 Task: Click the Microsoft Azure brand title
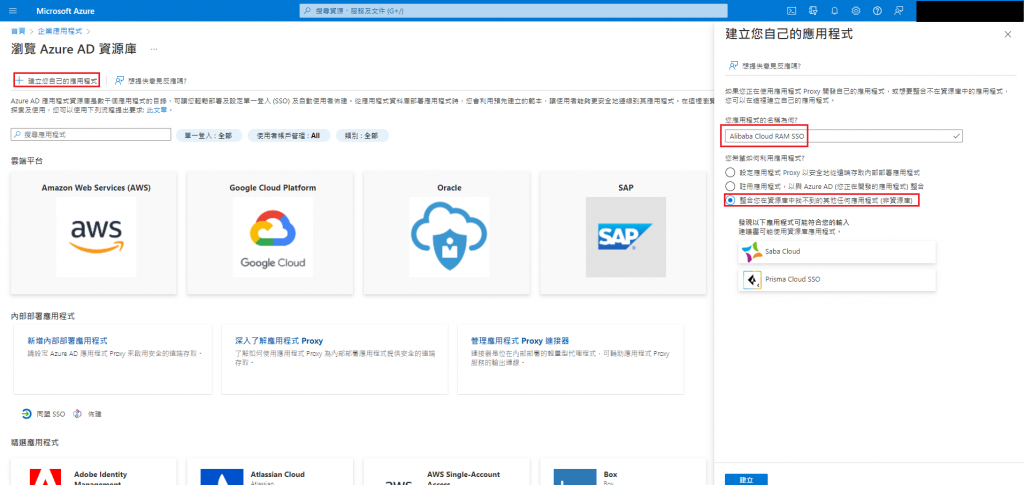65,11
